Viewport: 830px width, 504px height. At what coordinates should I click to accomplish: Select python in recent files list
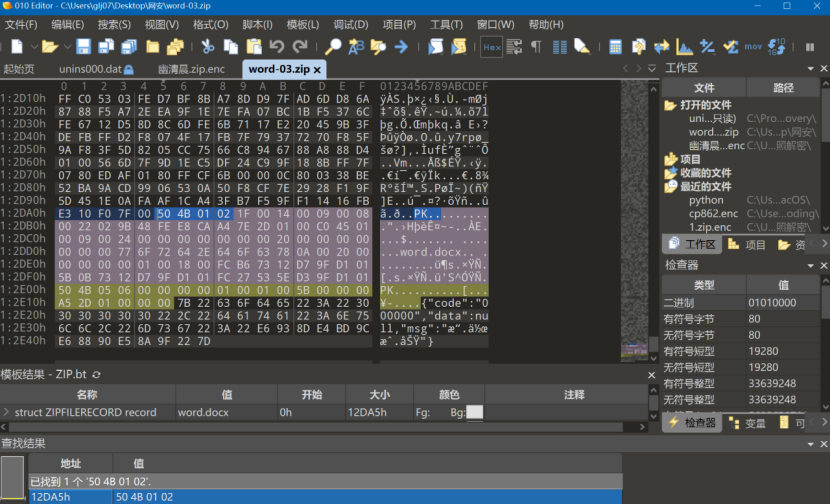706,200
